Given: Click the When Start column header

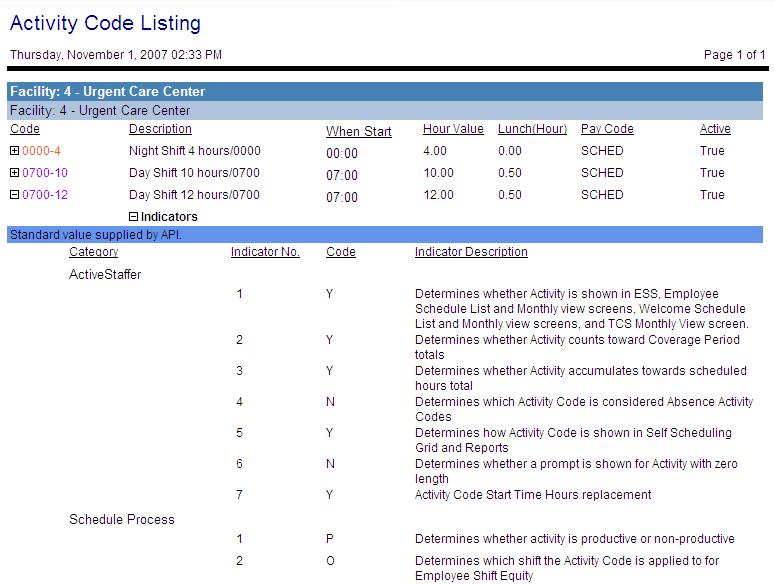Looking at the screenshot, I should pyautogui.click(x=358, y=132).
